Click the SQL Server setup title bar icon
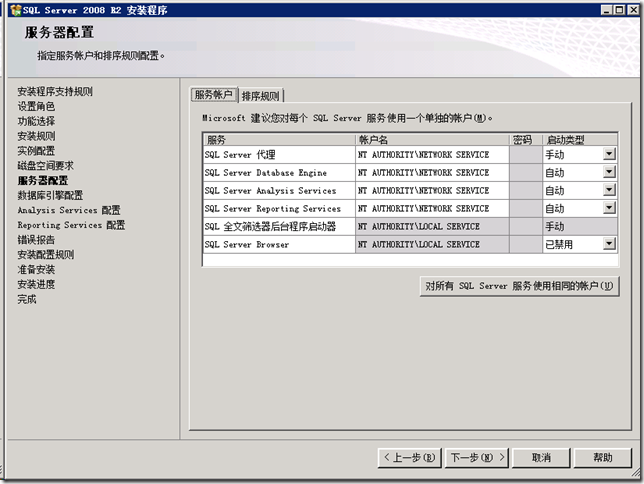 coord(16,10)
